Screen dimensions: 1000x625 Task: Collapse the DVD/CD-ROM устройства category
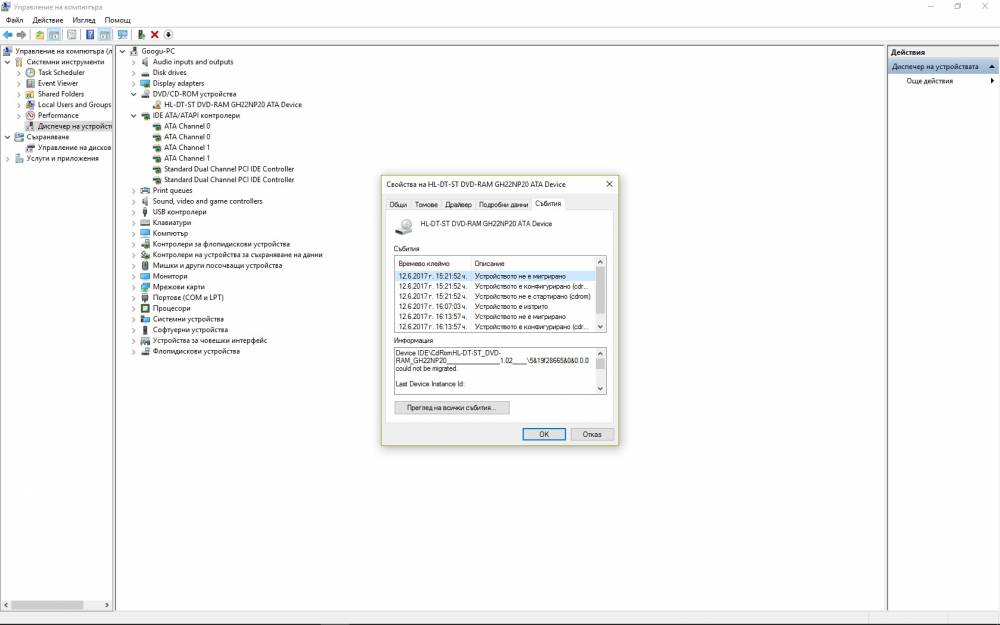click(x=134, y=94)
